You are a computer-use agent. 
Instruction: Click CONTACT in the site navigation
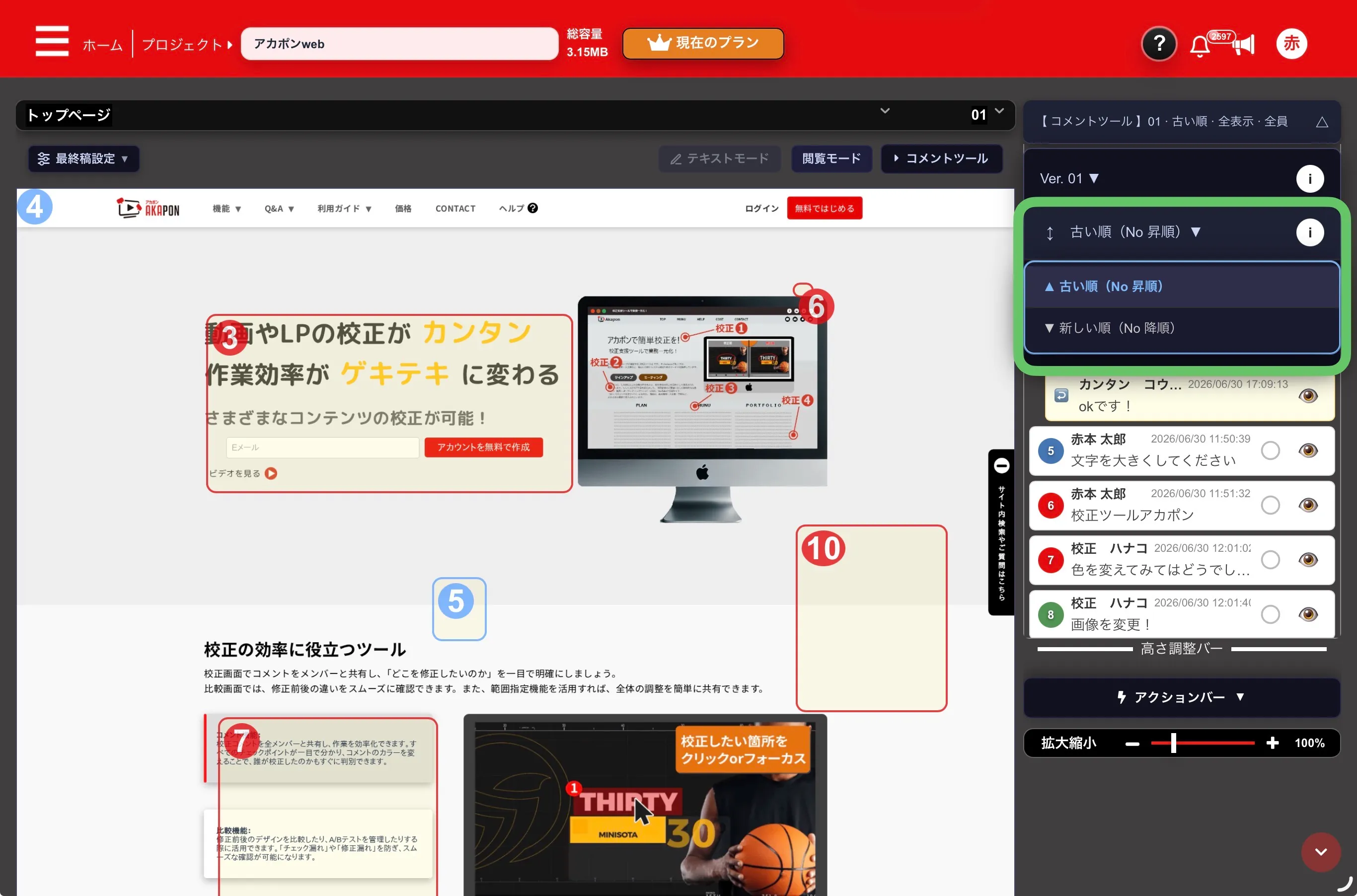pos(455,209)
